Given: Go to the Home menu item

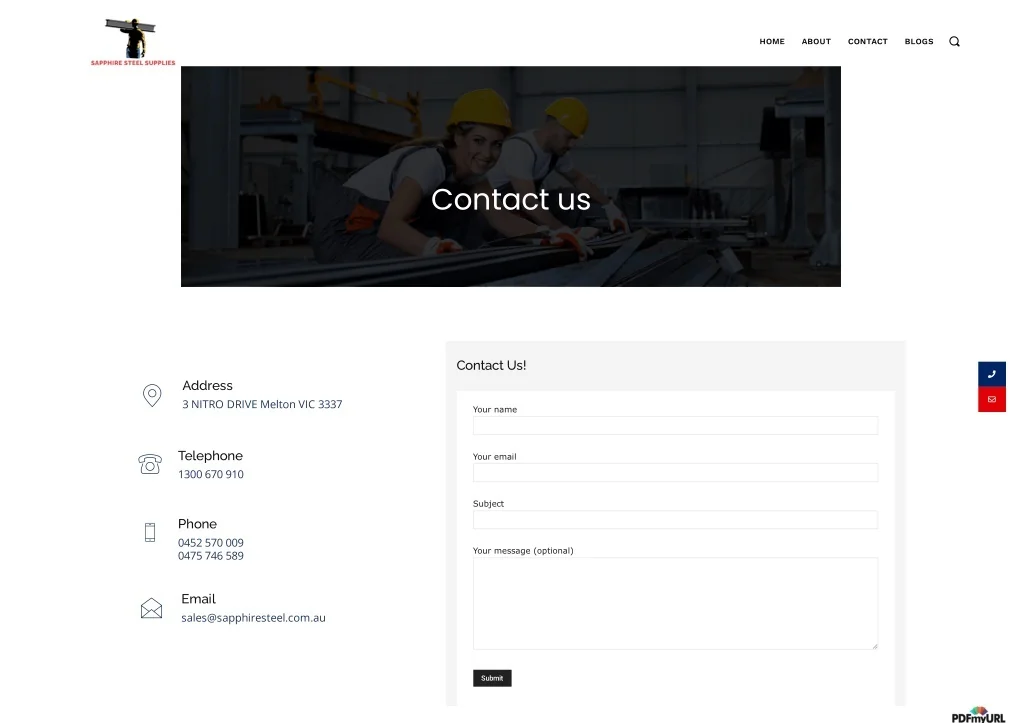Looking at the screenshot, I should [x=772, y=42].
